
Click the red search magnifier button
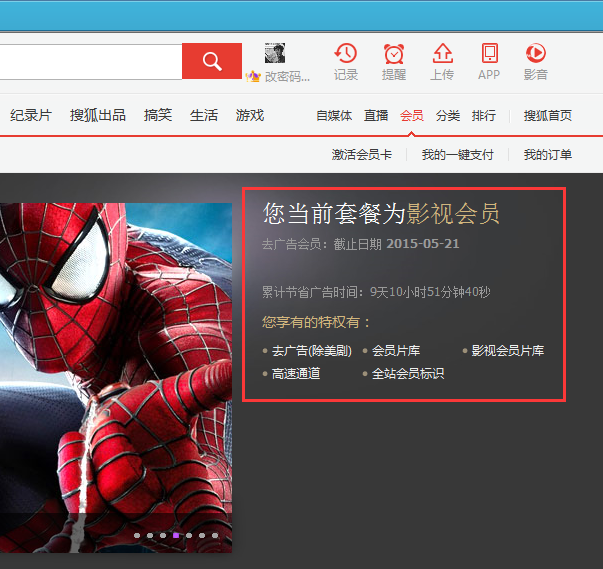click(x=212, y=61)
